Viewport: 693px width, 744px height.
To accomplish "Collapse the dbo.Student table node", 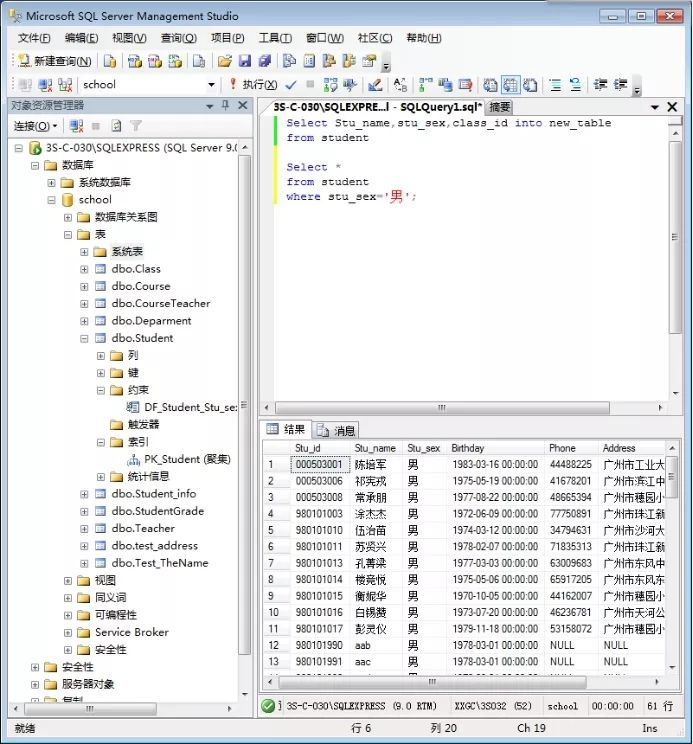I will point(84,338).
